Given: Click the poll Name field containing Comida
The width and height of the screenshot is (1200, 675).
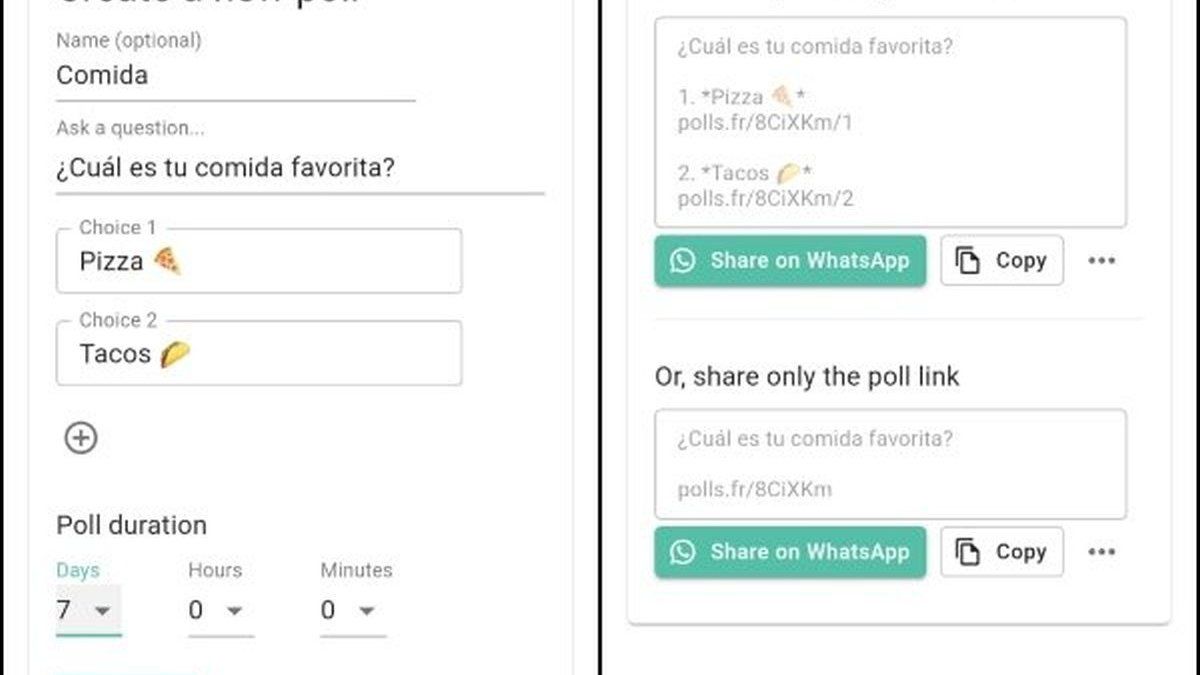Looking at the screenshot, I should [235, 76].
